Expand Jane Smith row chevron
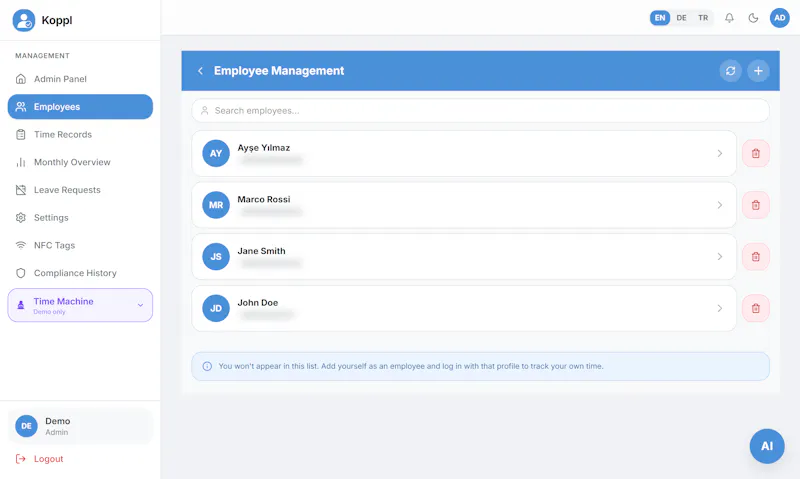 [x=719, y=257]
